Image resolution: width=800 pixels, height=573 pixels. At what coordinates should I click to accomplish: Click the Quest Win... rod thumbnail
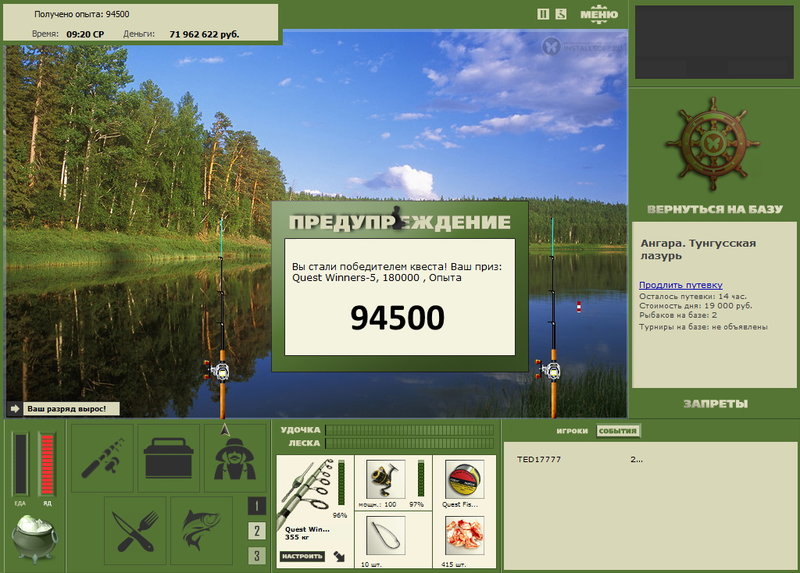(x=306, y=491)
